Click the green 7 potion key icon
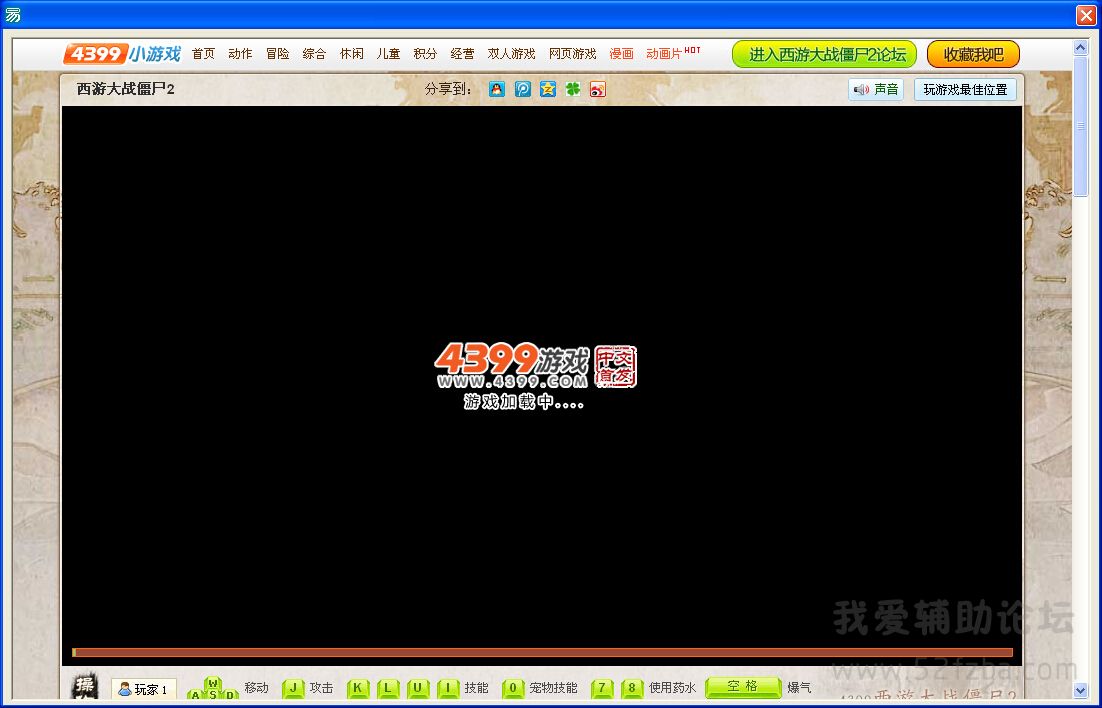 602,688
